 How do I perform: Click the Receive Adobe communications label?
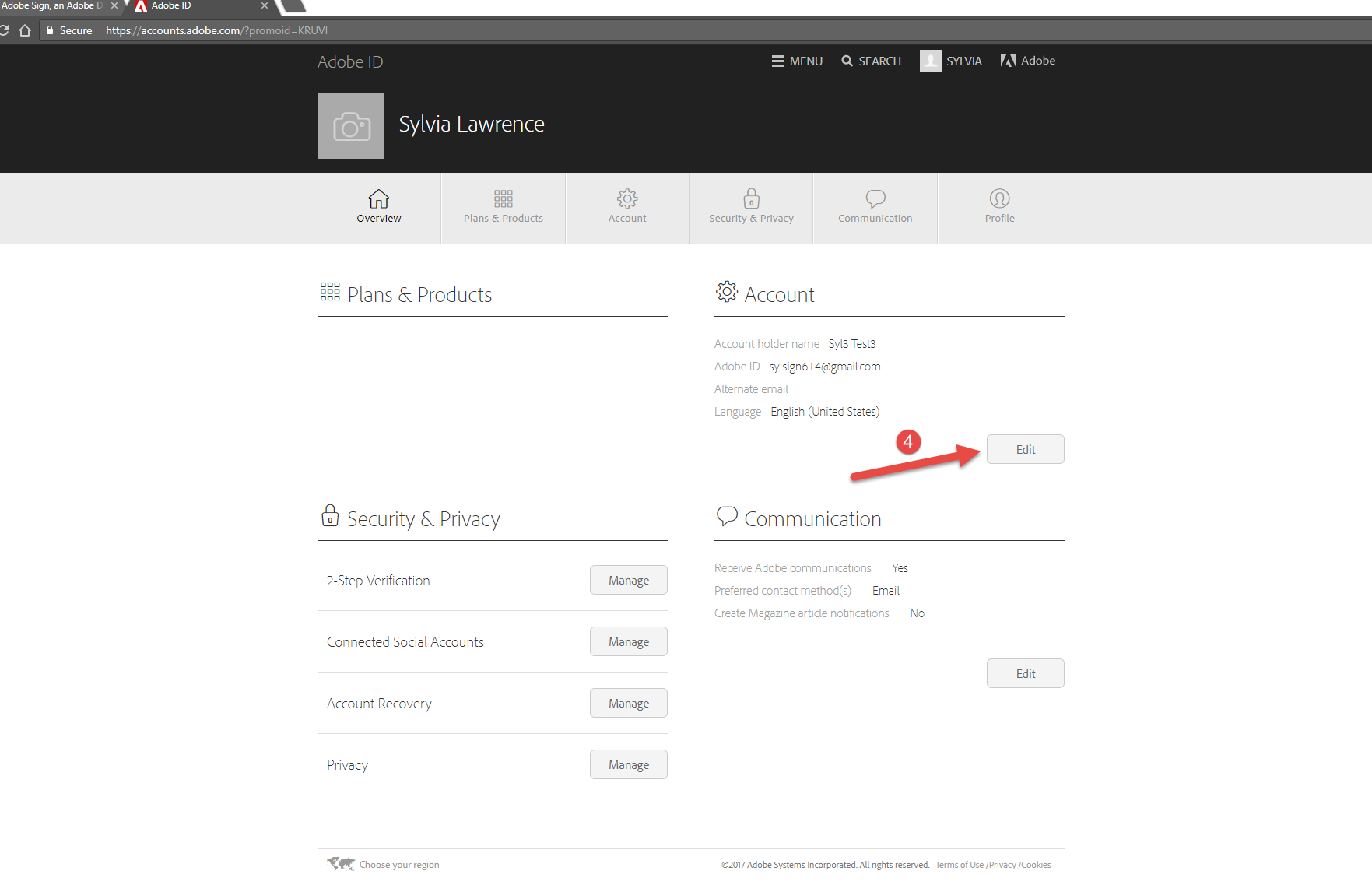[x=793, y=568]
